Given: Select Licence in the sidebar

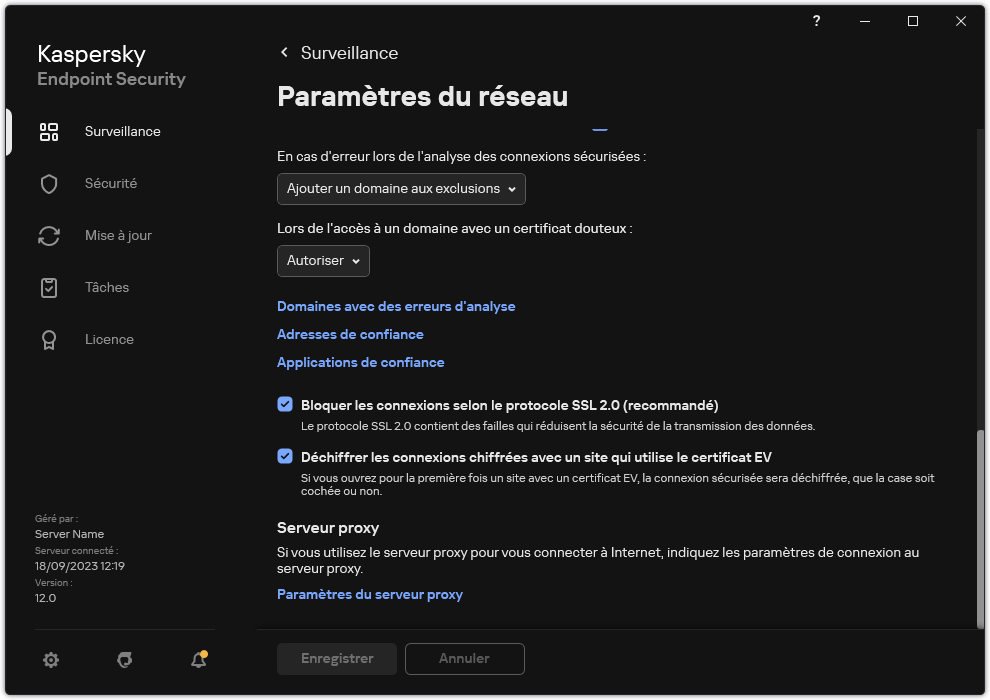Looking at the screenshot, I should tap(109, 339).
